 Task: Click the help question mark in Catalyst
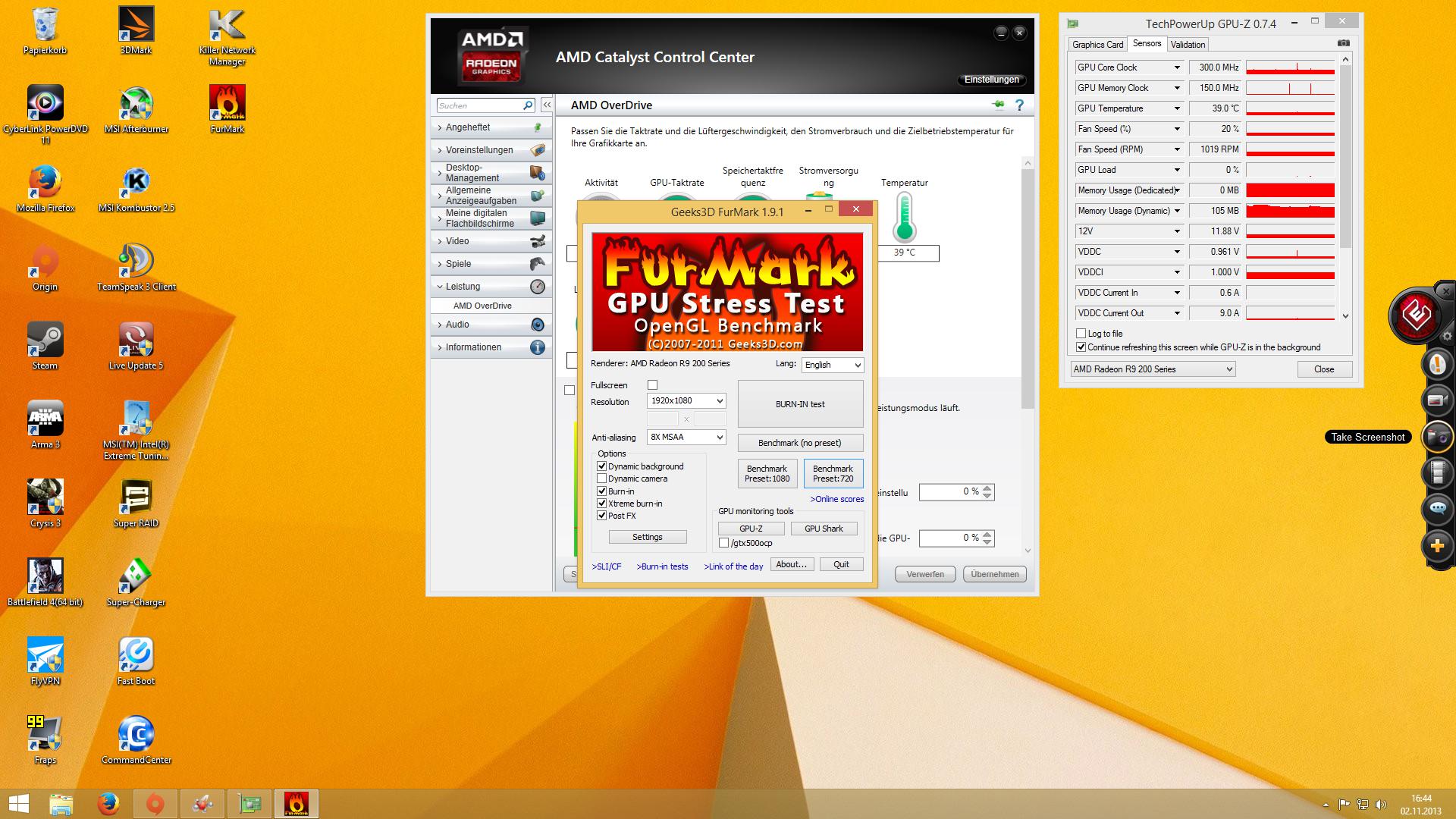coord(1019,105)
